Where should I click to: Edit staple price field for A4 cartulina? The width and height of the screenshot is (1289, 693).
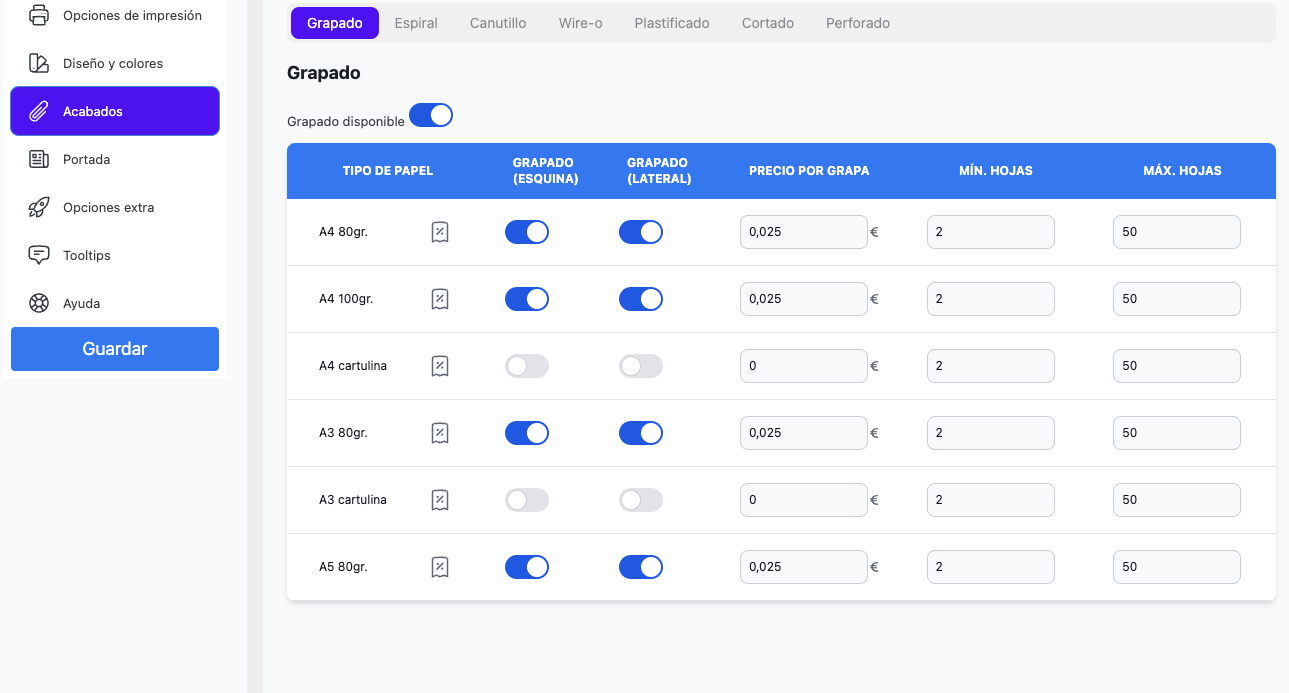(804, 366)
